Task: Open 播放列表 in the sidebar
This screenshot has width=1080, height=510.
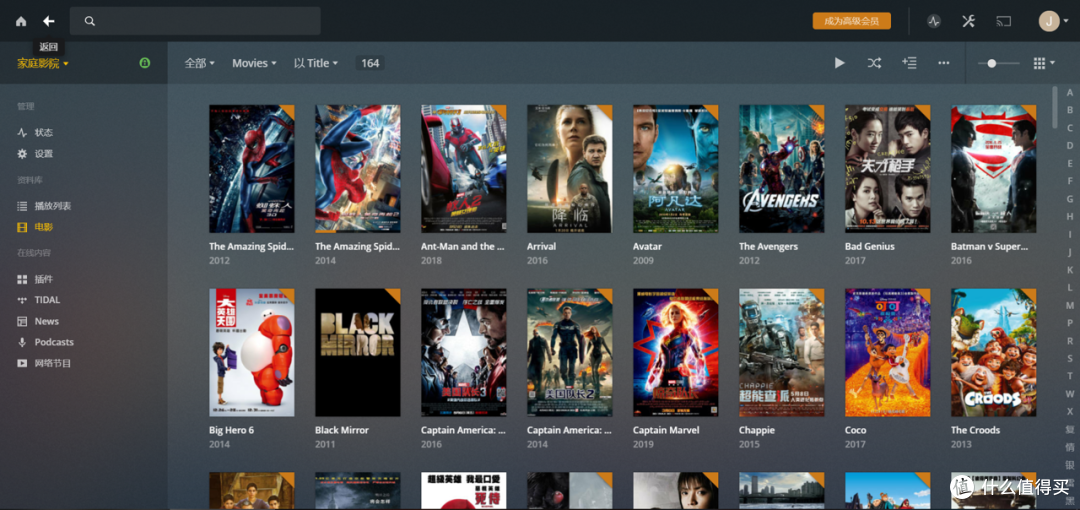Action: 52,206
